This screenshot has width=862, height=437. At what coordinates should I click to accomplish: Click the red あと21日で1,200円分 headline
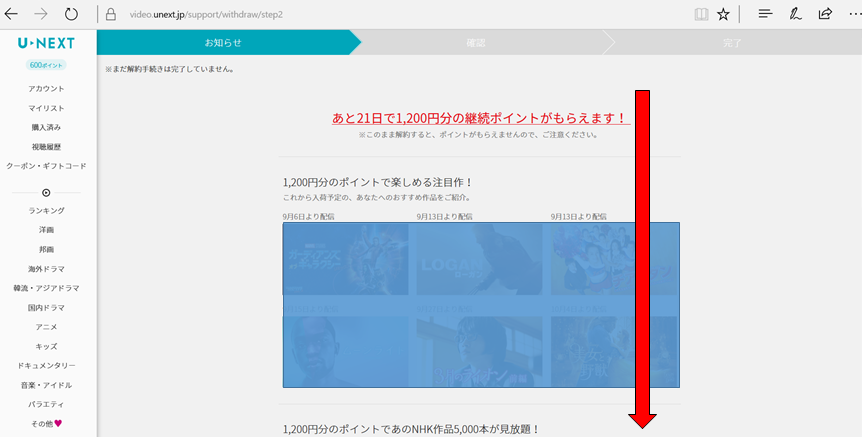(479, 118)
